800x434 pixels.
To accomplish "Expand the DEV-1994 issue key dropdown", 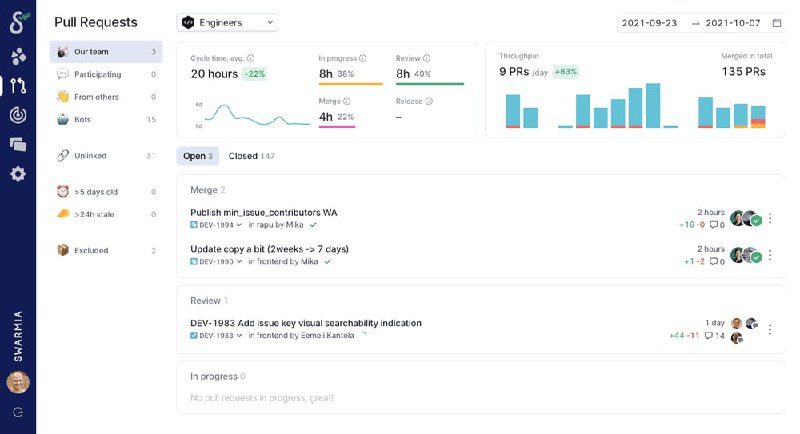I will pyautogui.click(x=240, y=225).
